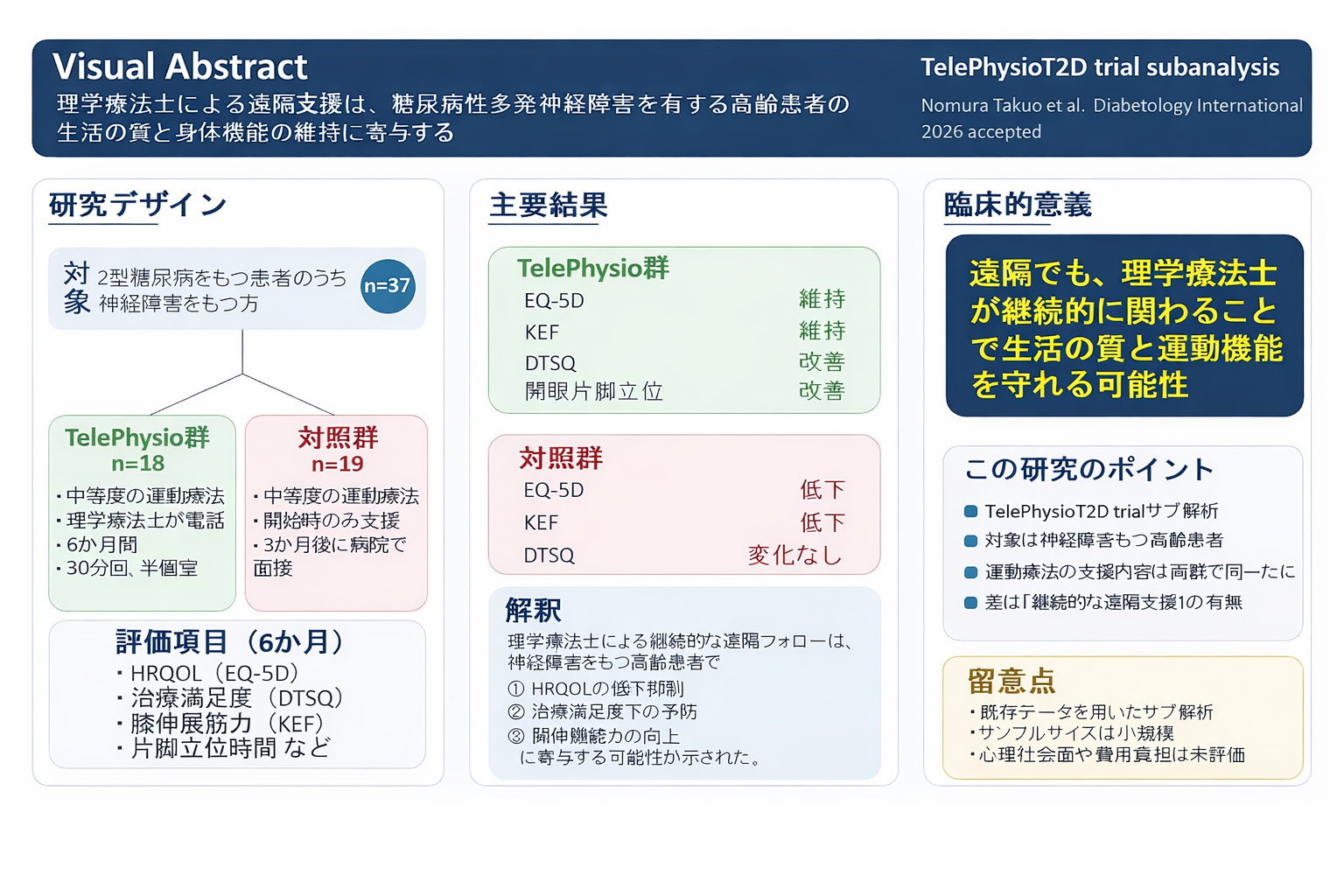This screenshot has width=1344, height=896.
Task: Select the 臨床的意義 section heading
Action: tap(1018, 205)
